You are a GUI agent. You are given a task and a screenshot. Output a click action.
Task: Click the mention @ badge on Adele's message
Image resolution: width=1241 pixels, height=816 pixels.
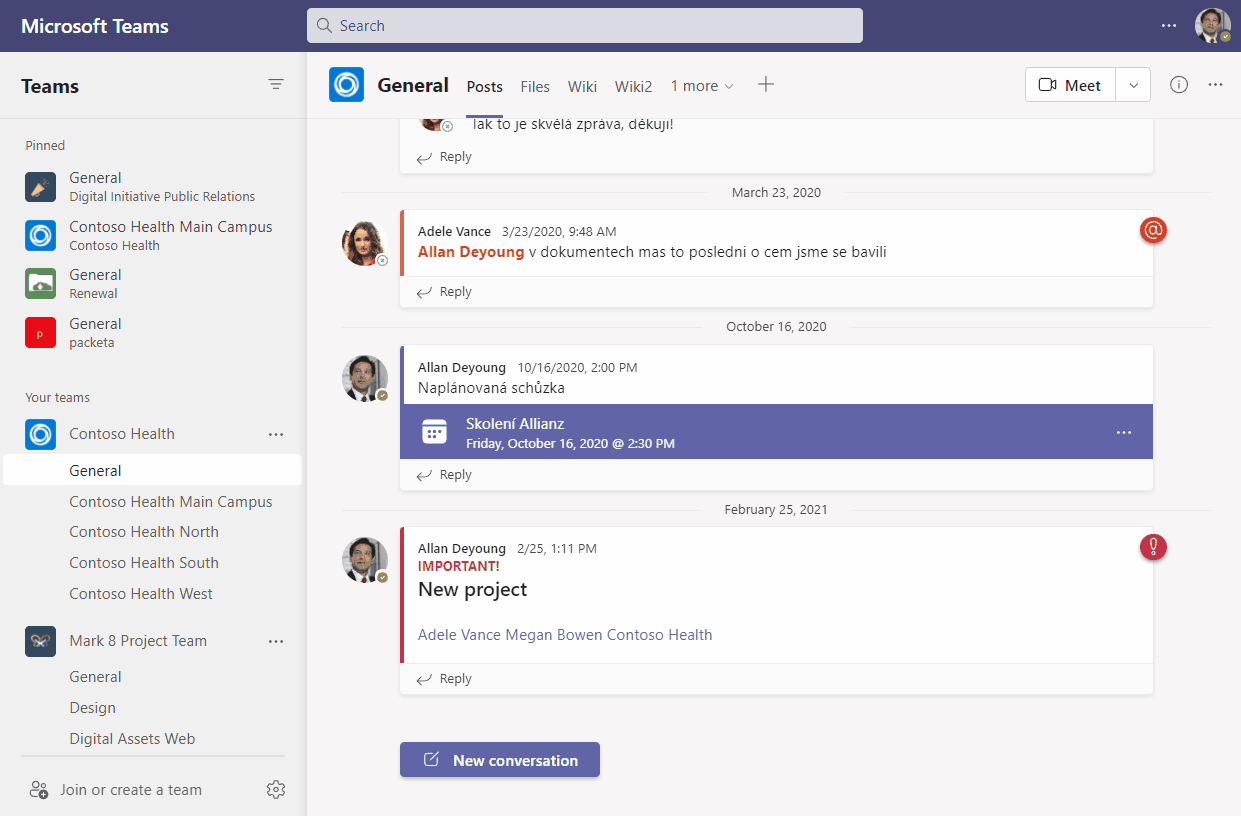[x=1153, y=230]
